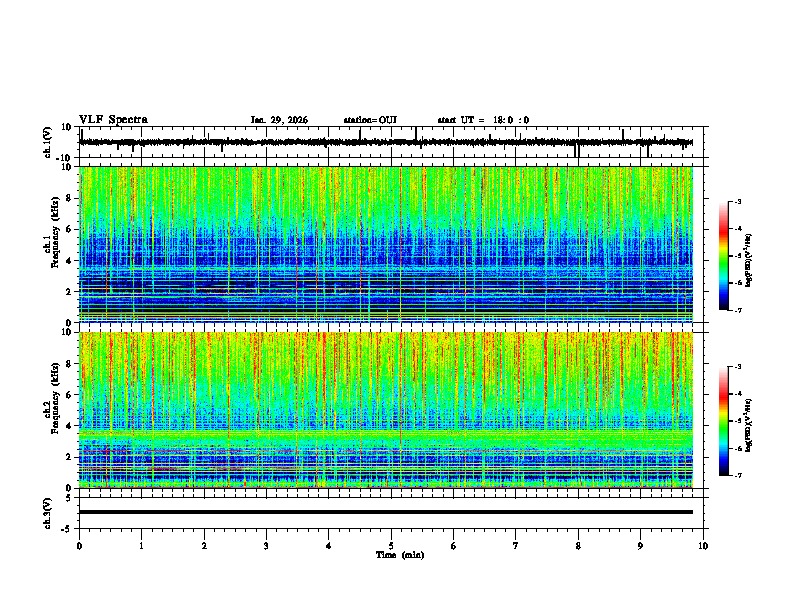Click the ch.1 "Frequency (kHz)" axis label
This screenshot has height=612, width=792.
[x=56, y=232]
